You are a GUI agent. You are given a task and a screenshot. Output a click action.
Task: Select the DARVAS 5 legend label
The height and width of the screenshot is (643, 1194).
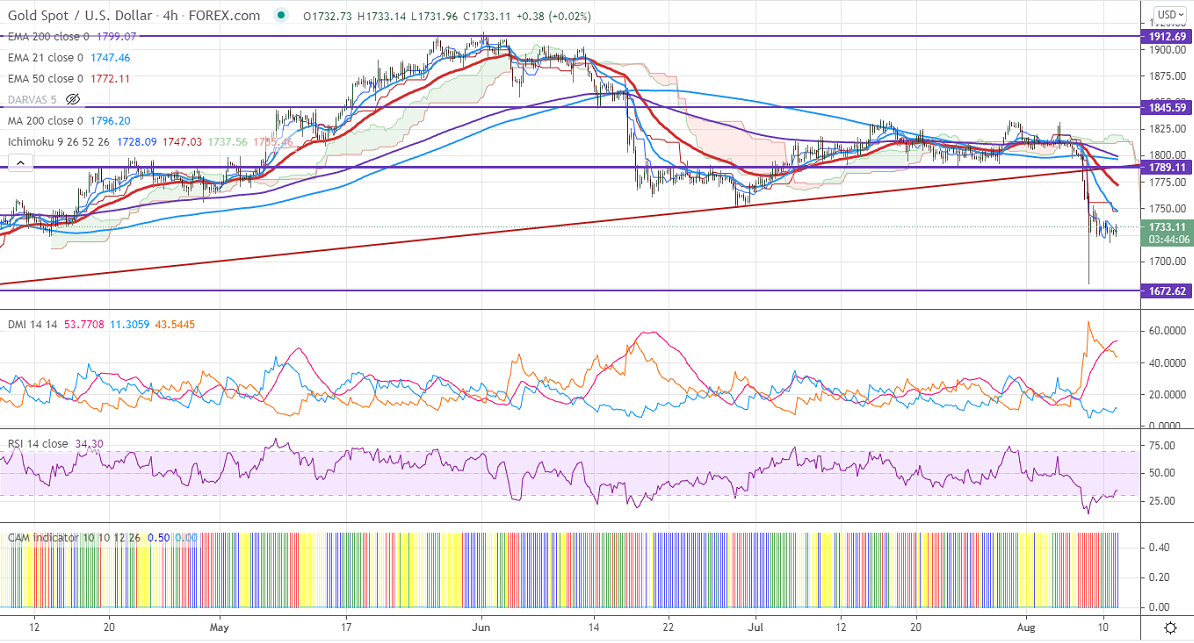point(32,100)
